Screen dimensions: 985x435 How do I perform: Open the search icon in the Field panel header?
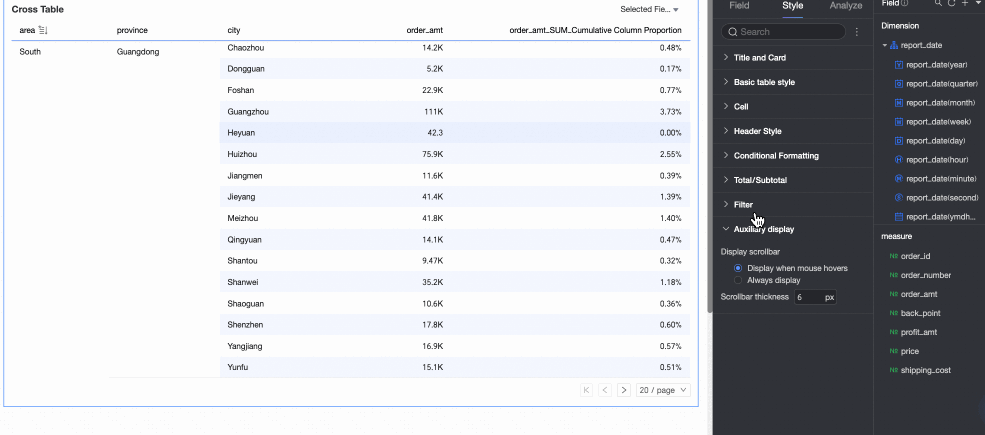939,3
